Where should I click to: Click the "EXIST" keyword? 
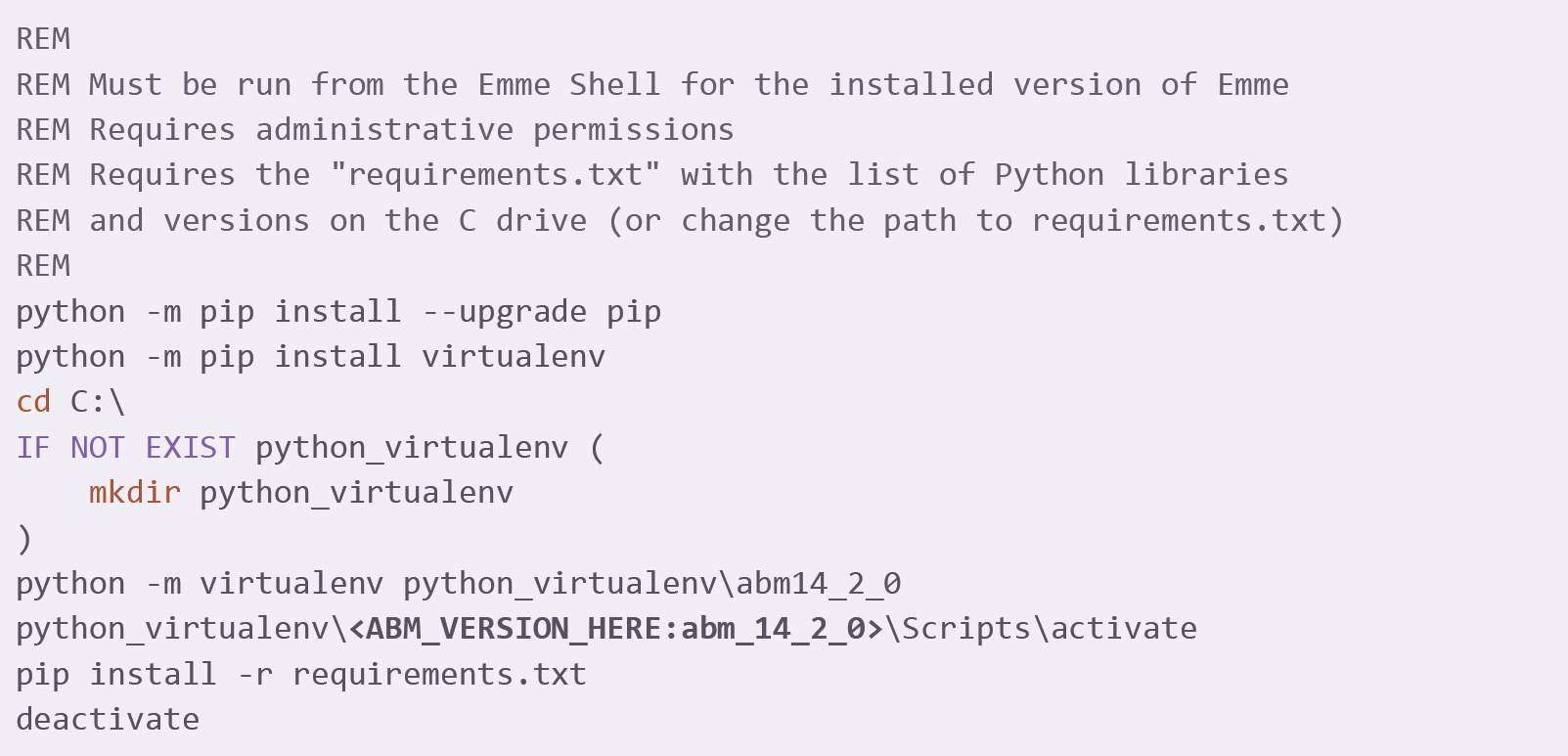pyautogui.click(x=190, y=448)
